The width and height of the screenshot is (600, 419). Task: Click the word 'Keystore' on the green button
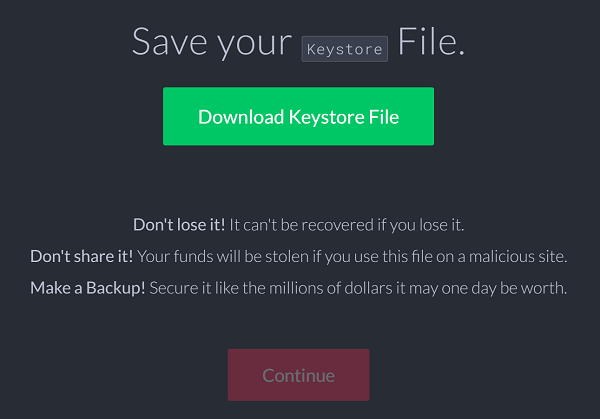326,117
